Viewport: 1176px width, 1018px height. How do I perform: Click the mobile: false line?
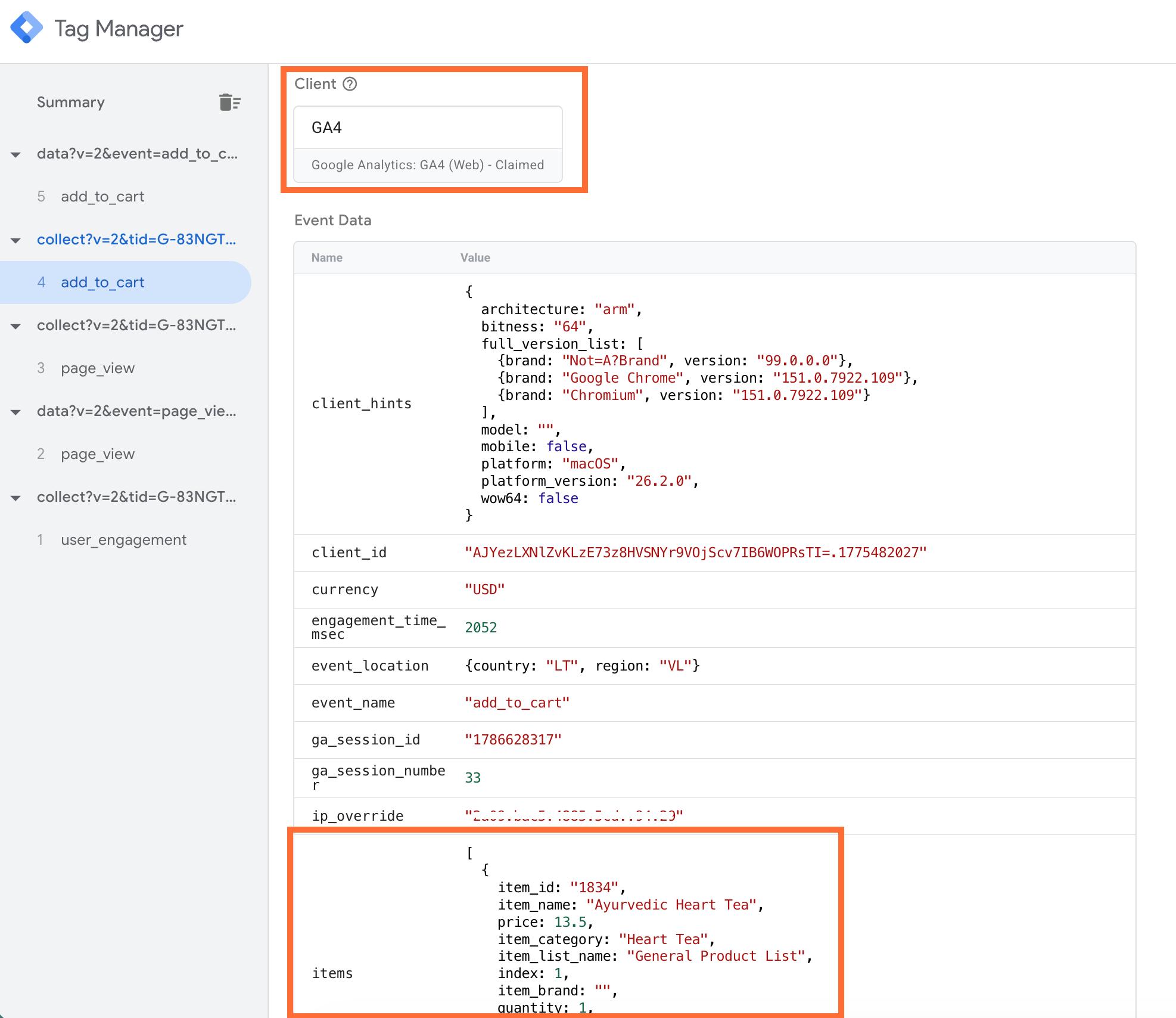tap(537, 446)
